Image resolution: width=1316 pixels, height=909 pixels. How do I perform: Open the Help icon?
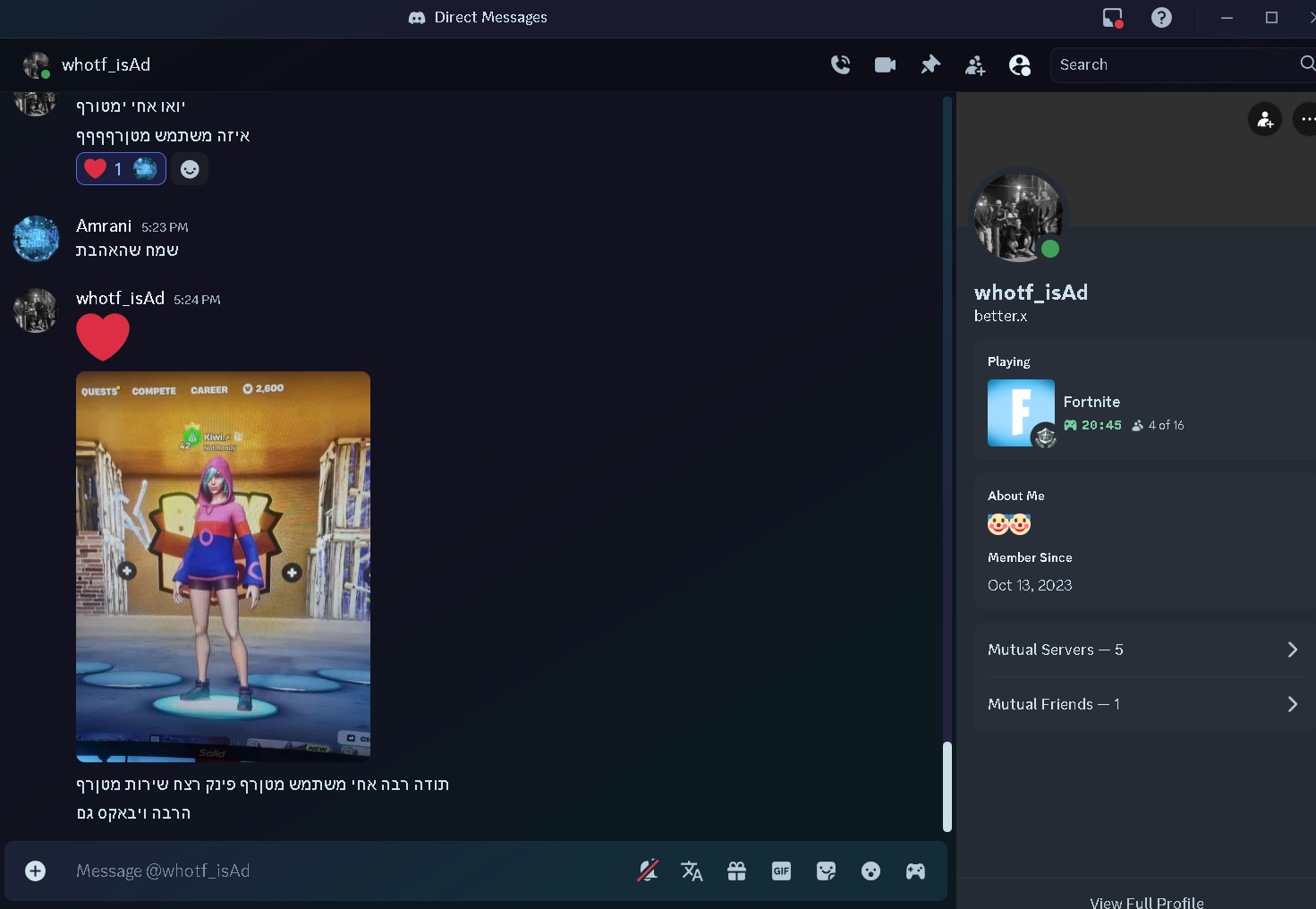(1161, 17)
